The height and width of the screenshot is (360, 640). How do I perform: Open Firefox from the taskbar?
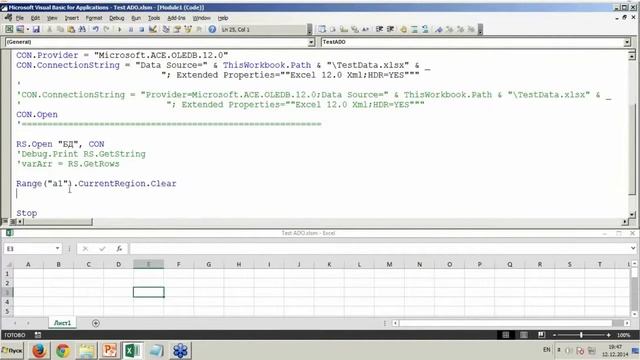tap(39, 351)
